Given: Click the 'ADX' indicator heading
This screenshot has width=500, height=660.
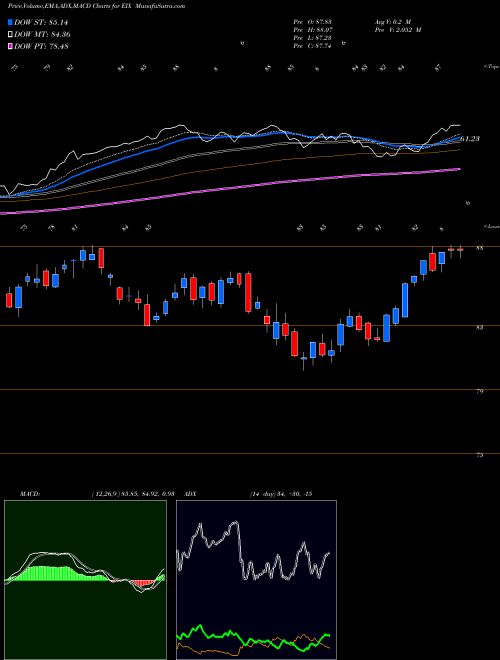Looking at the screenshot, I should point(190,494).
